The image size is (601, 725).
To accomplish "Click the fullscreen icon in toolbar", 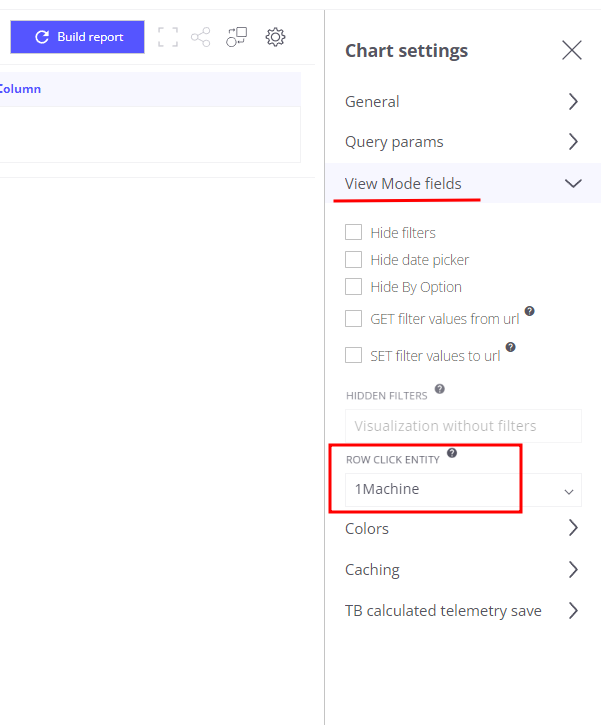I will (168, 37).
